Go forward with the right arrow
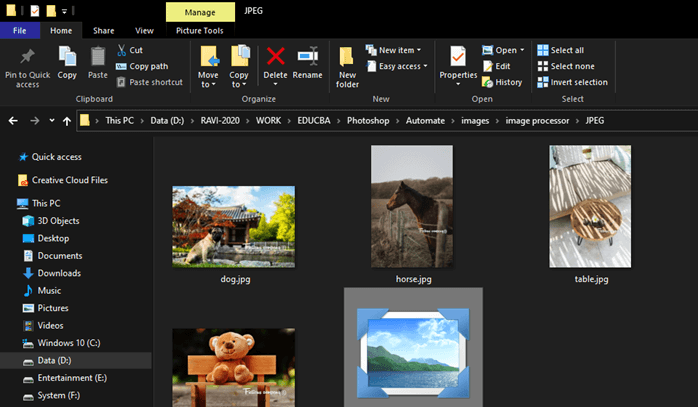This screenshot has height=407, width=698. click(35, 121)
